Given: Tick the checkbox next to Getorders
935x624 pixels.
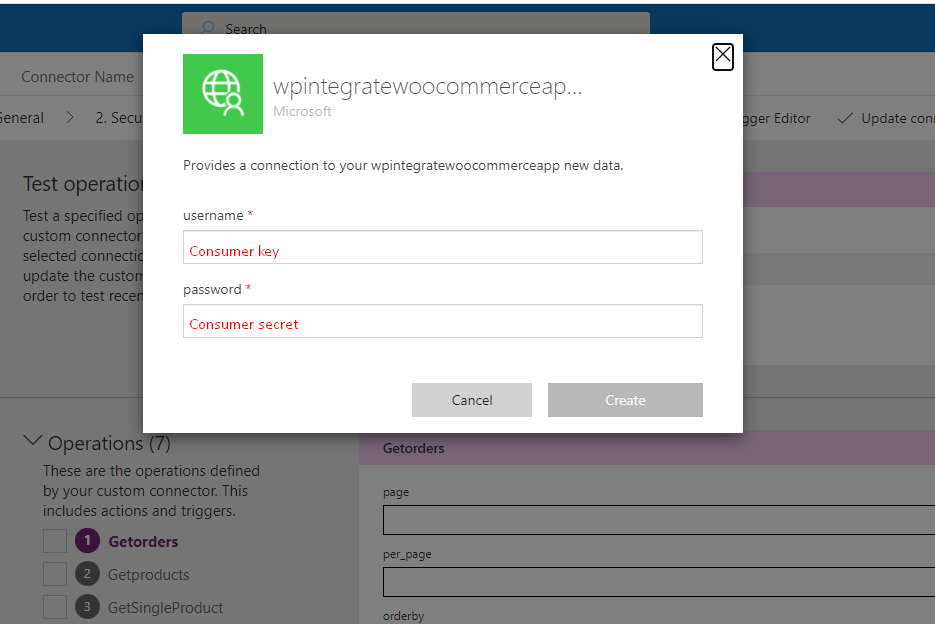Looking at the screenshot, I should 55,541.
